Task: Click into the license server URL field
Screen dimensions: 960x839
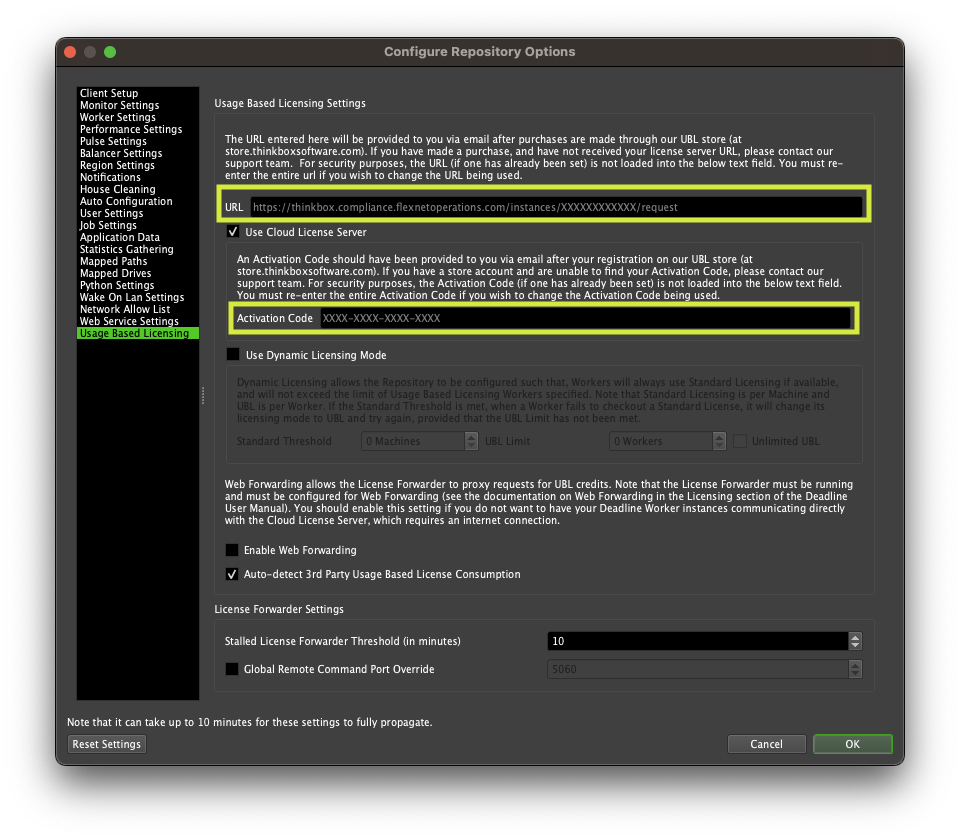Action: [556, 207]
